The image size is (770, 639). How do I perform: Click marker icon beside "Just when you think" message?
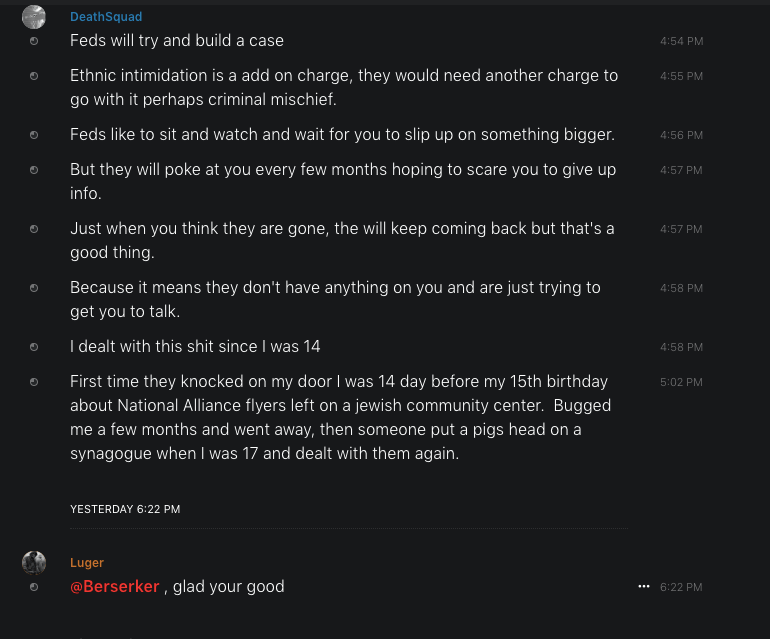point(34,229)
